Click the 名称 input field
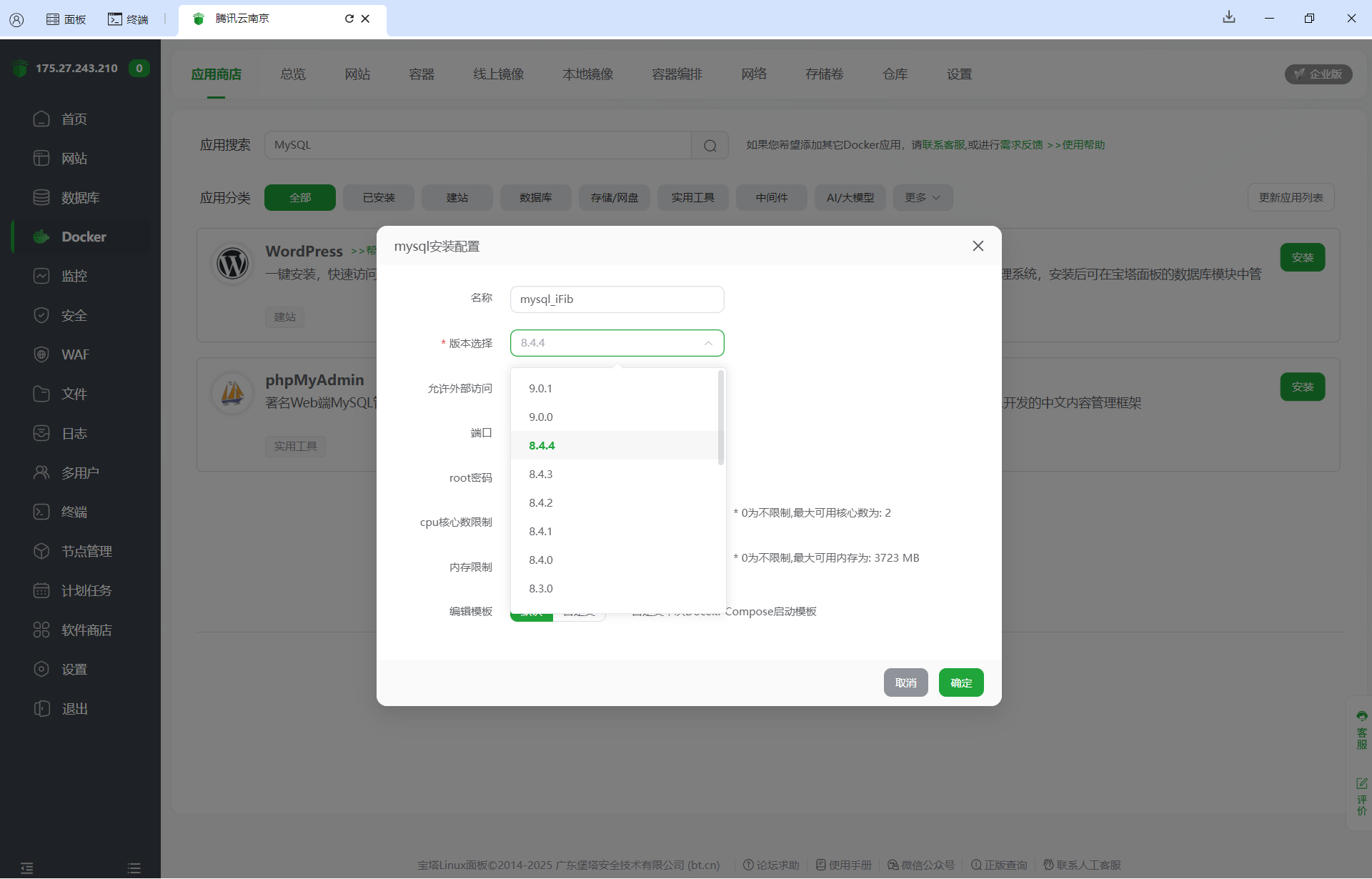 [617, 299]
